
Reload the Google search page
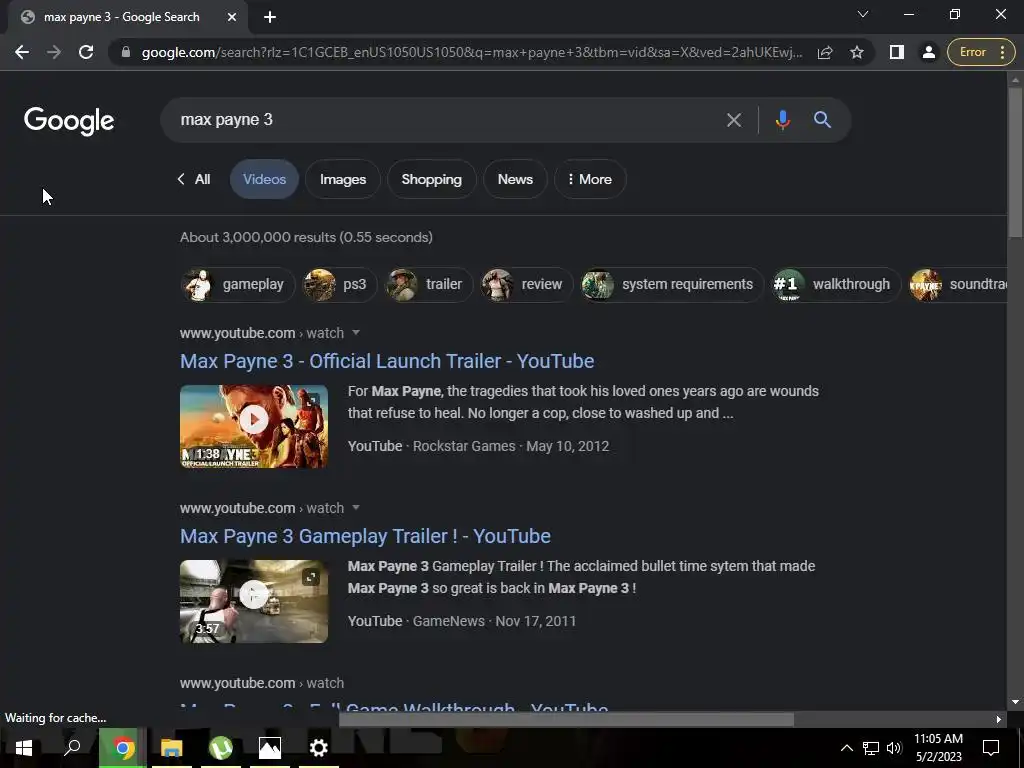point(86,52)
